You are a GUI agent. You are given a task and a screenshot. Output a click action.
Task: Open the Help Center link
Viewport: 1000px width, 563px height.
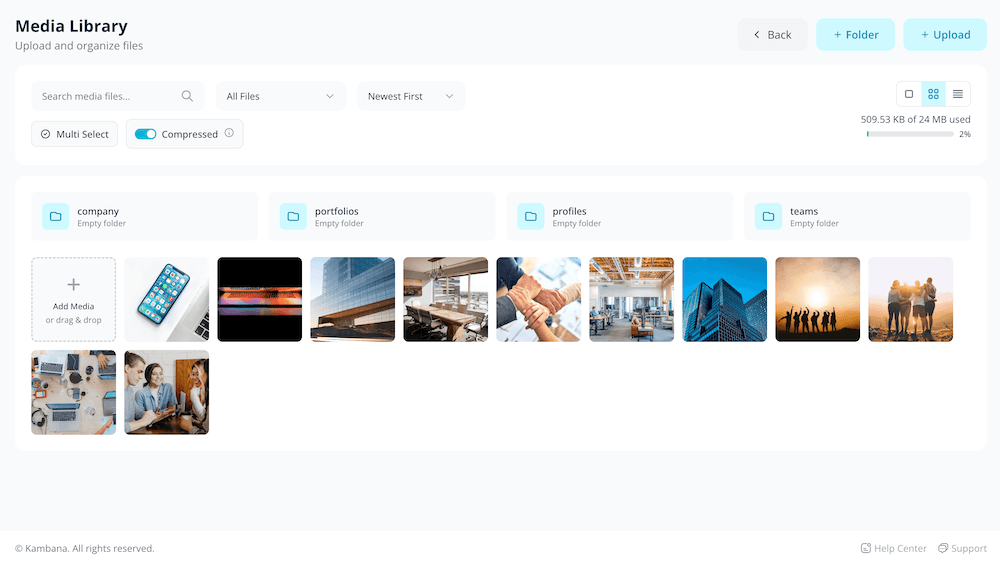pyautogui.click(x=893, y=548)
